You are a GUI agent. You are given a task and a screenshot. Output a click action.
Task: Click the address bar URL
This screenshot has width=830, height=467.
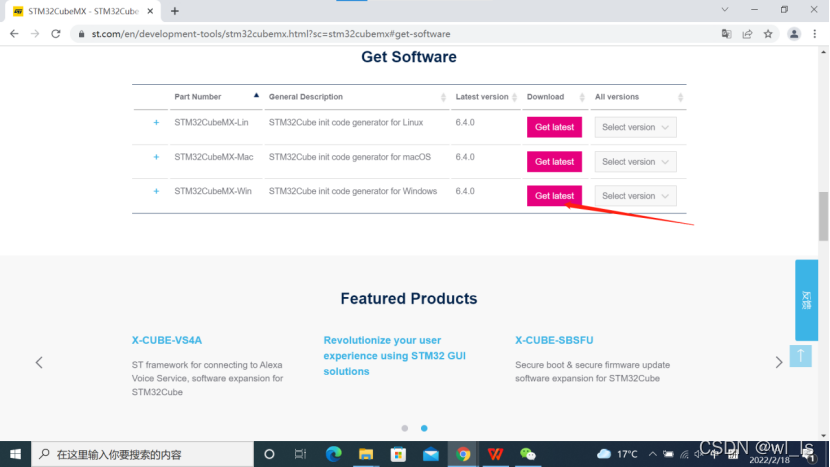click(270, 34)
